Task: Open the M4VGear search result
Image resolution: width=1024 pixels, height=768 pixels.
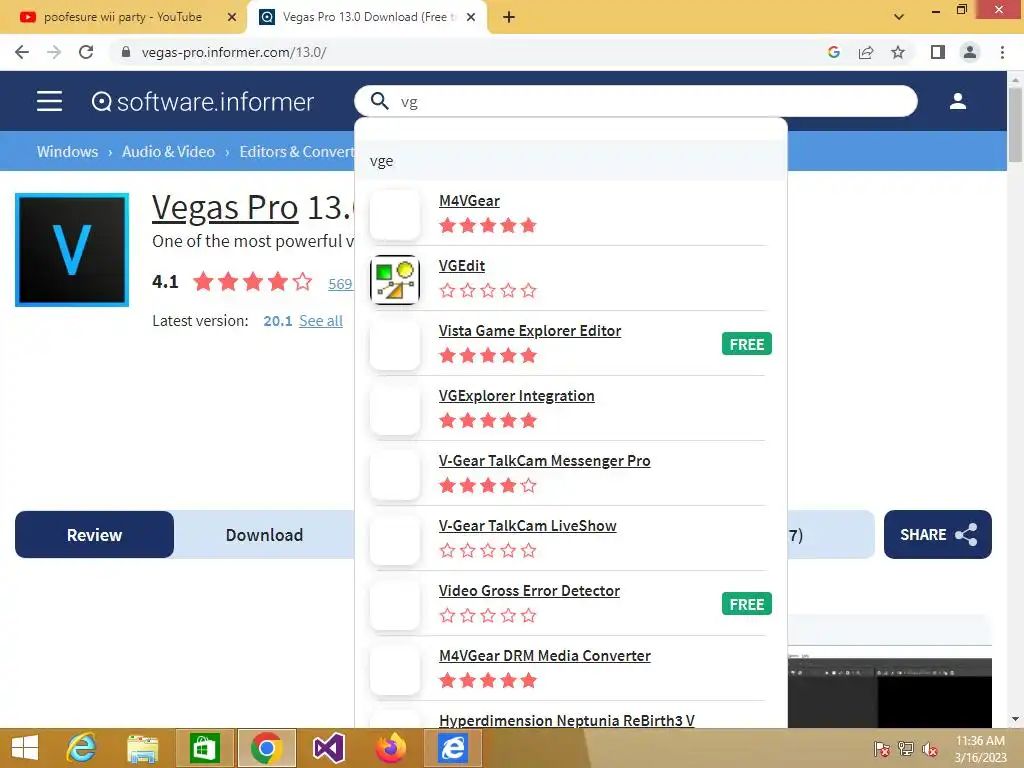Action: point(469,200)
